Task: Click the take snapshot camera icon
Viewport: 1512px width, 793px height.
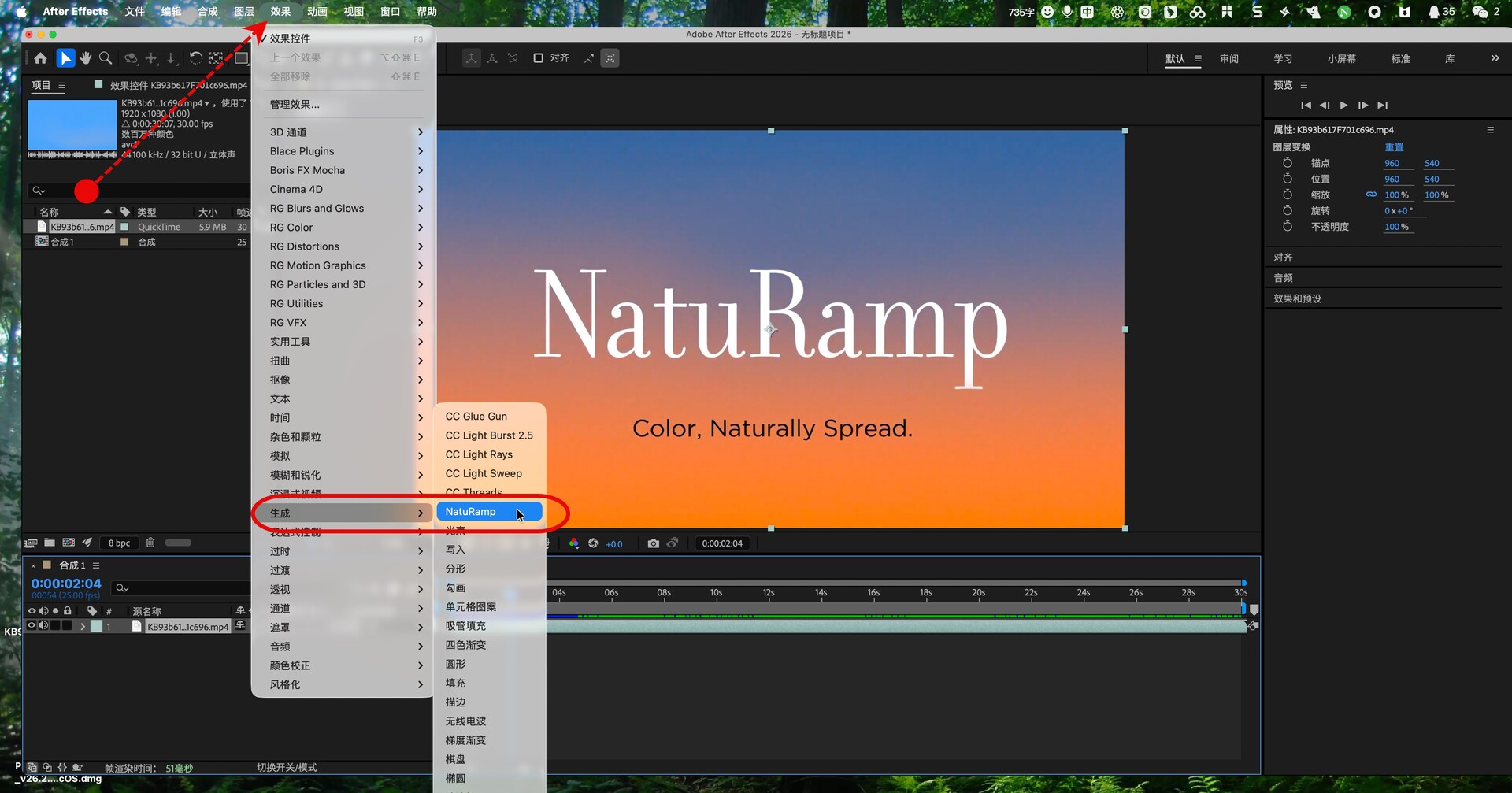Action: coord(653,543)
